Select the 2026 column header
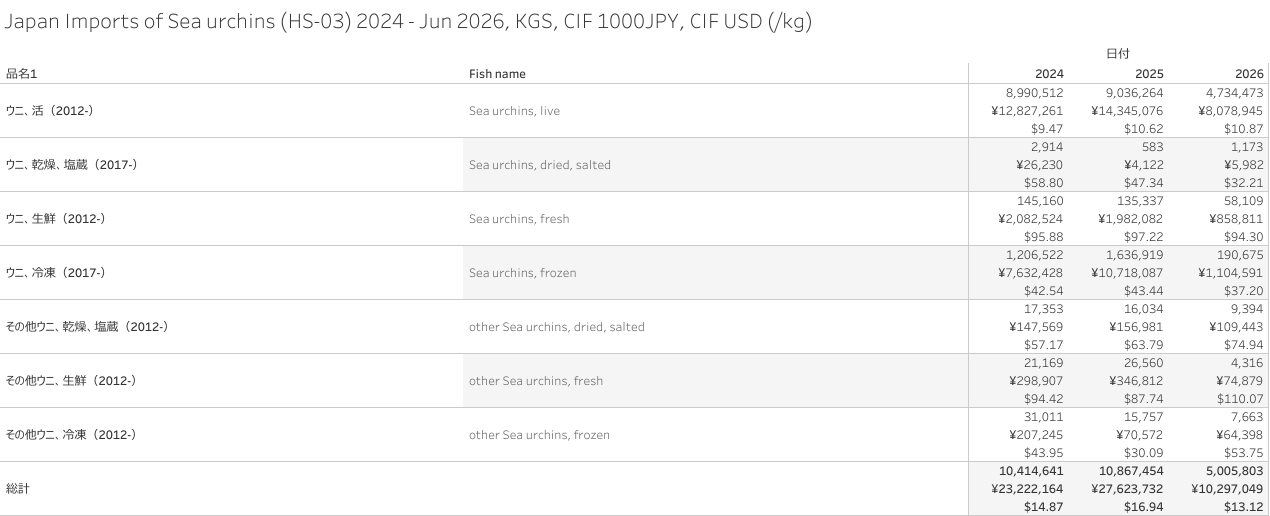The width and height of the screenshot is (1270, 516). click(x=1249, y=74)
